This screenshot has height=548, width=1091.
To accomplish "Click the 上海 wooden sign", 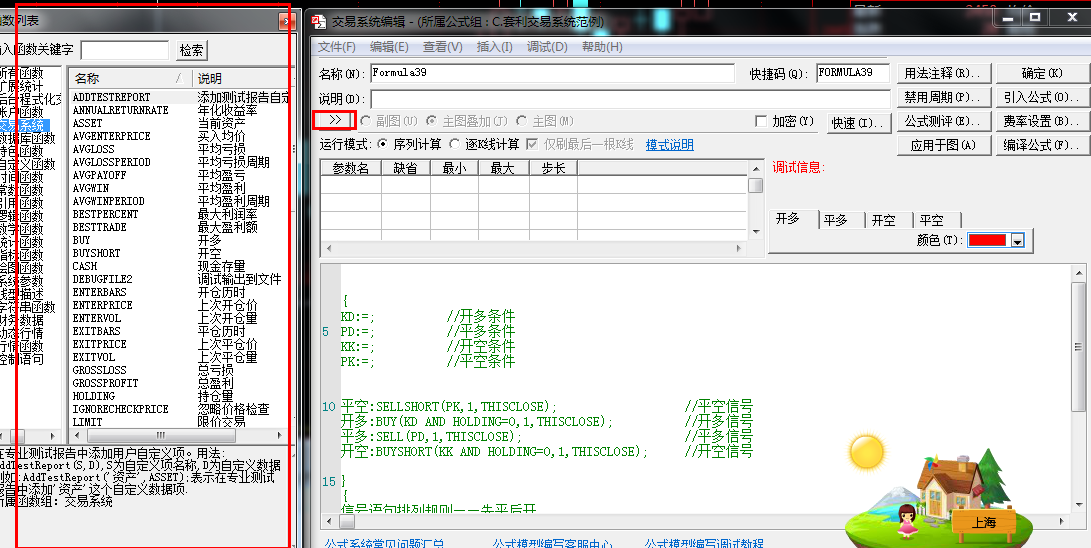I will click(982, 522).
